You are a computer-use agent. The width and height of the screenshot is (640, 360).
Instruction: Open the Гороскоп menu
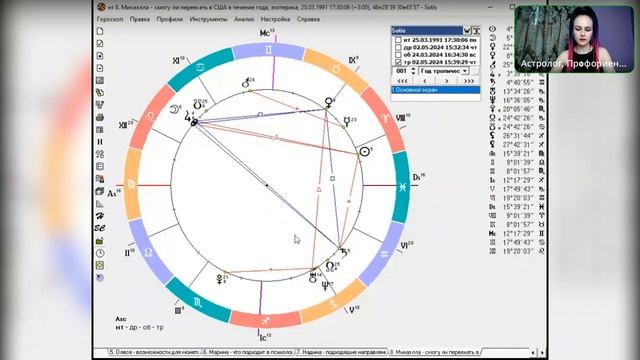click(110, 19)
